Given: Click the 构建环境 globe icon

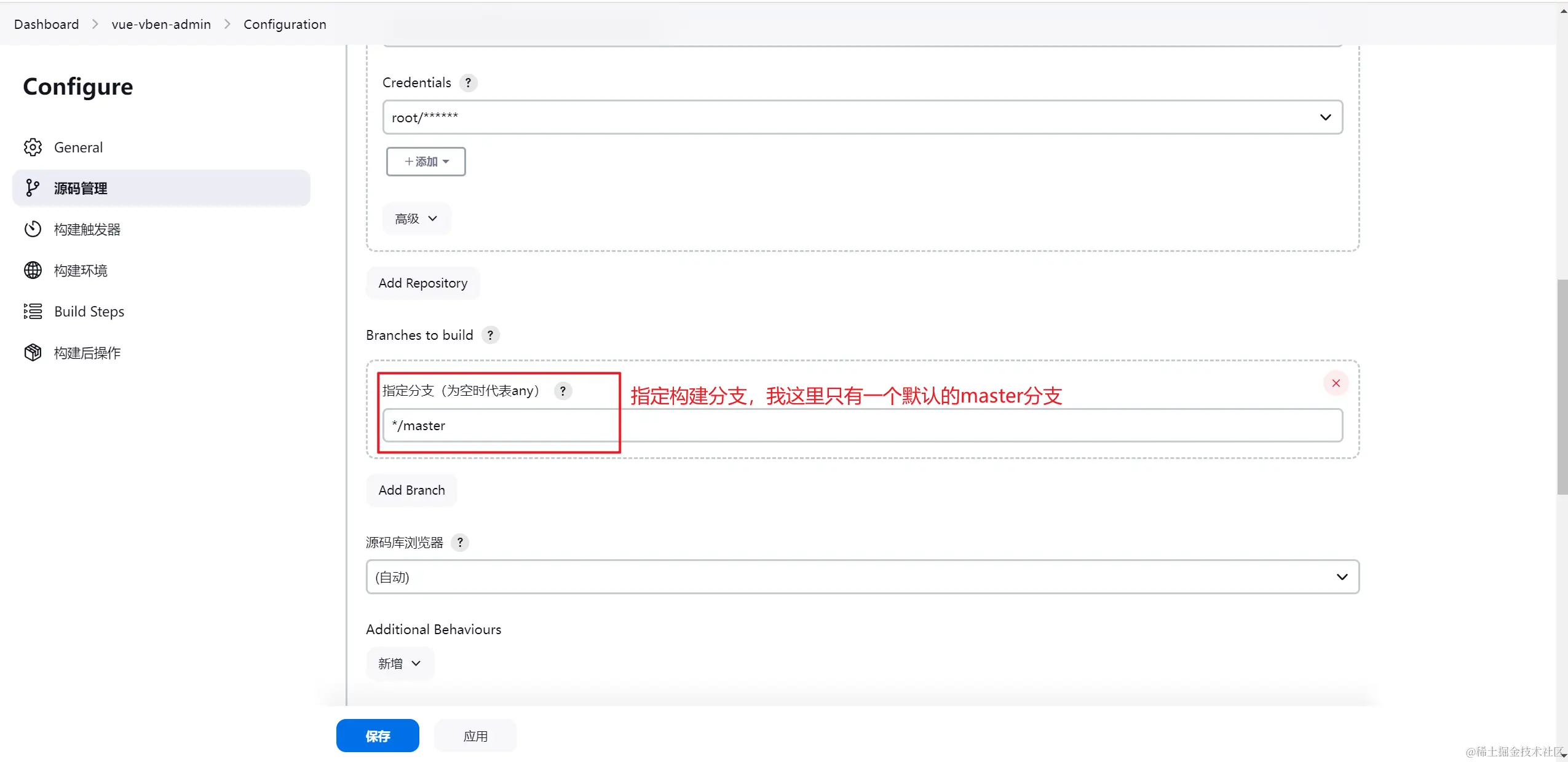Looking at the screenshot, I should (x=33, y=270).
